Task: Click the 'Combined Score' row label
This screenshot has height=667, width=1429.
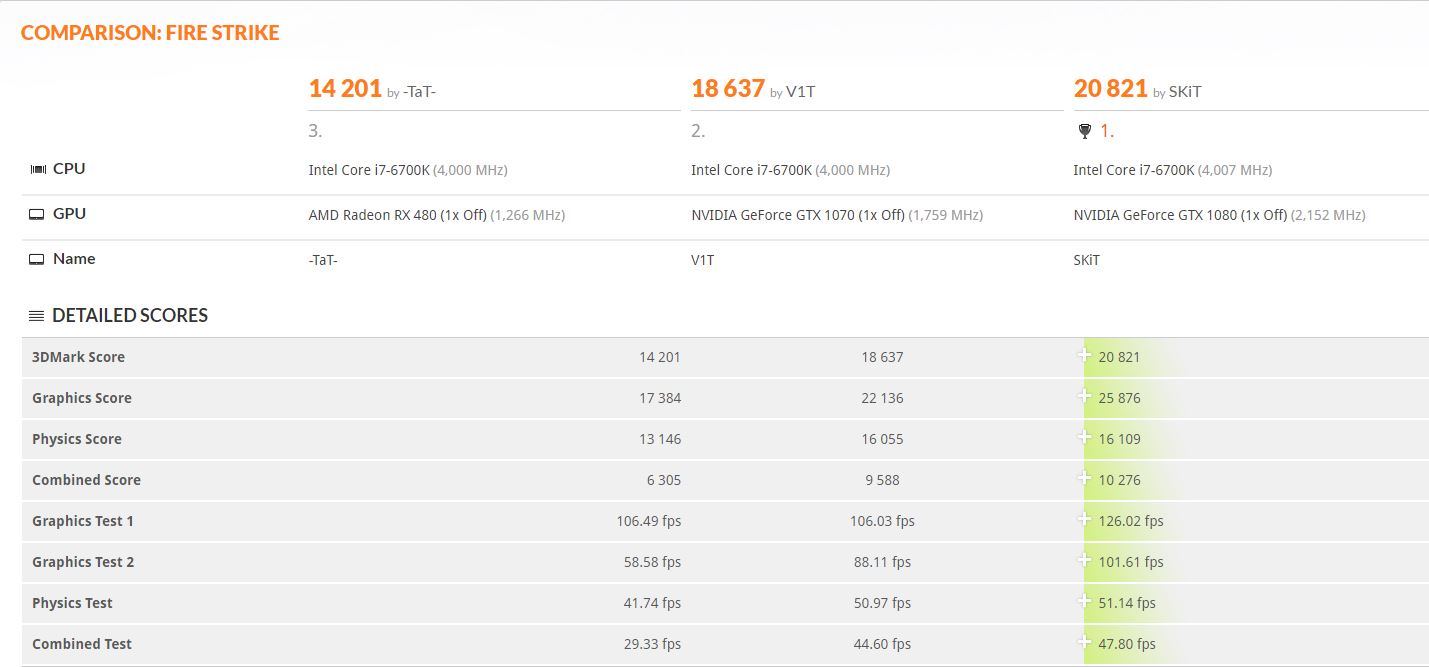Action: pyautogui.click(x=86, y=480)
